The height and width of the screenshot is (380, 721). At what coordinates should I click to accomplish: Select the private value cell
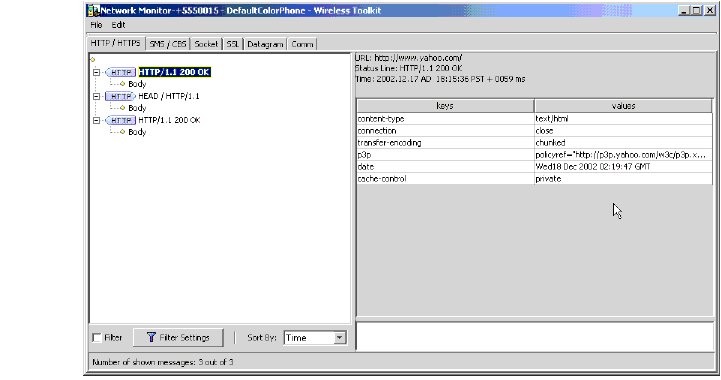(x=623, y=178)
